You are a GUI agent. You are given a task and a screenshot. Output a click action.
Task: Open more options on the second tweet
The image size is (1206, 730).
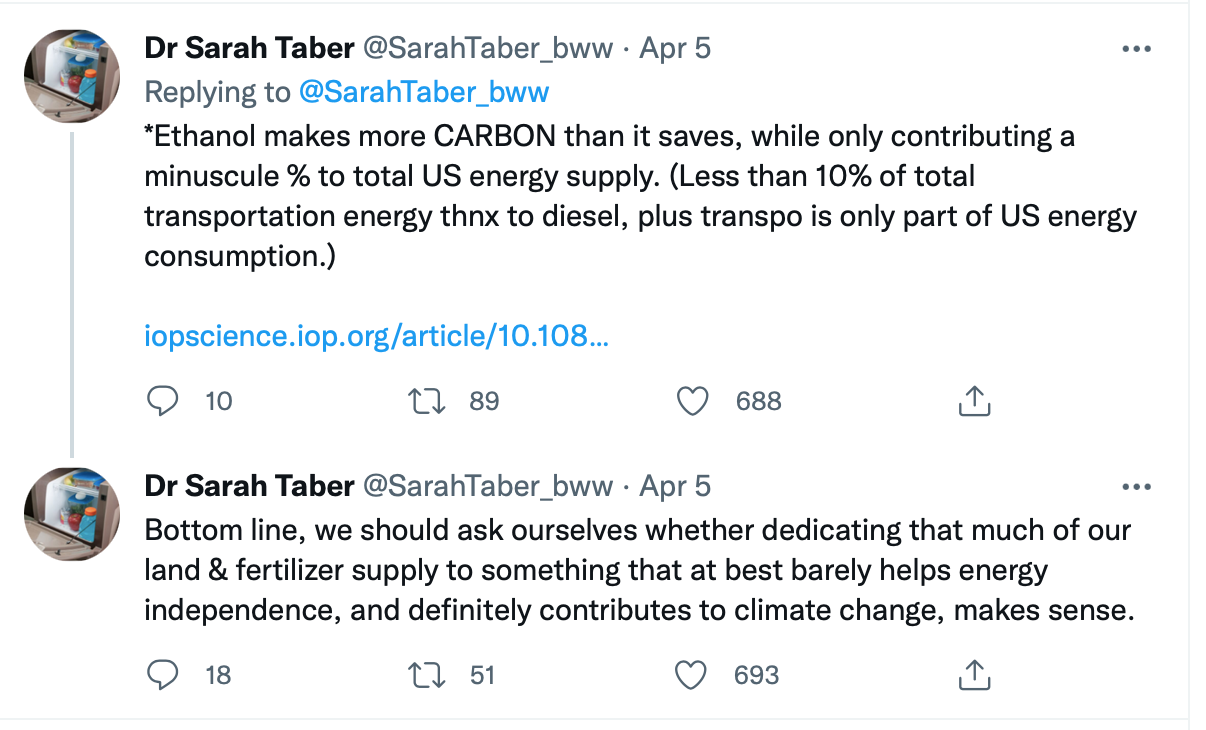point(1137,487)
